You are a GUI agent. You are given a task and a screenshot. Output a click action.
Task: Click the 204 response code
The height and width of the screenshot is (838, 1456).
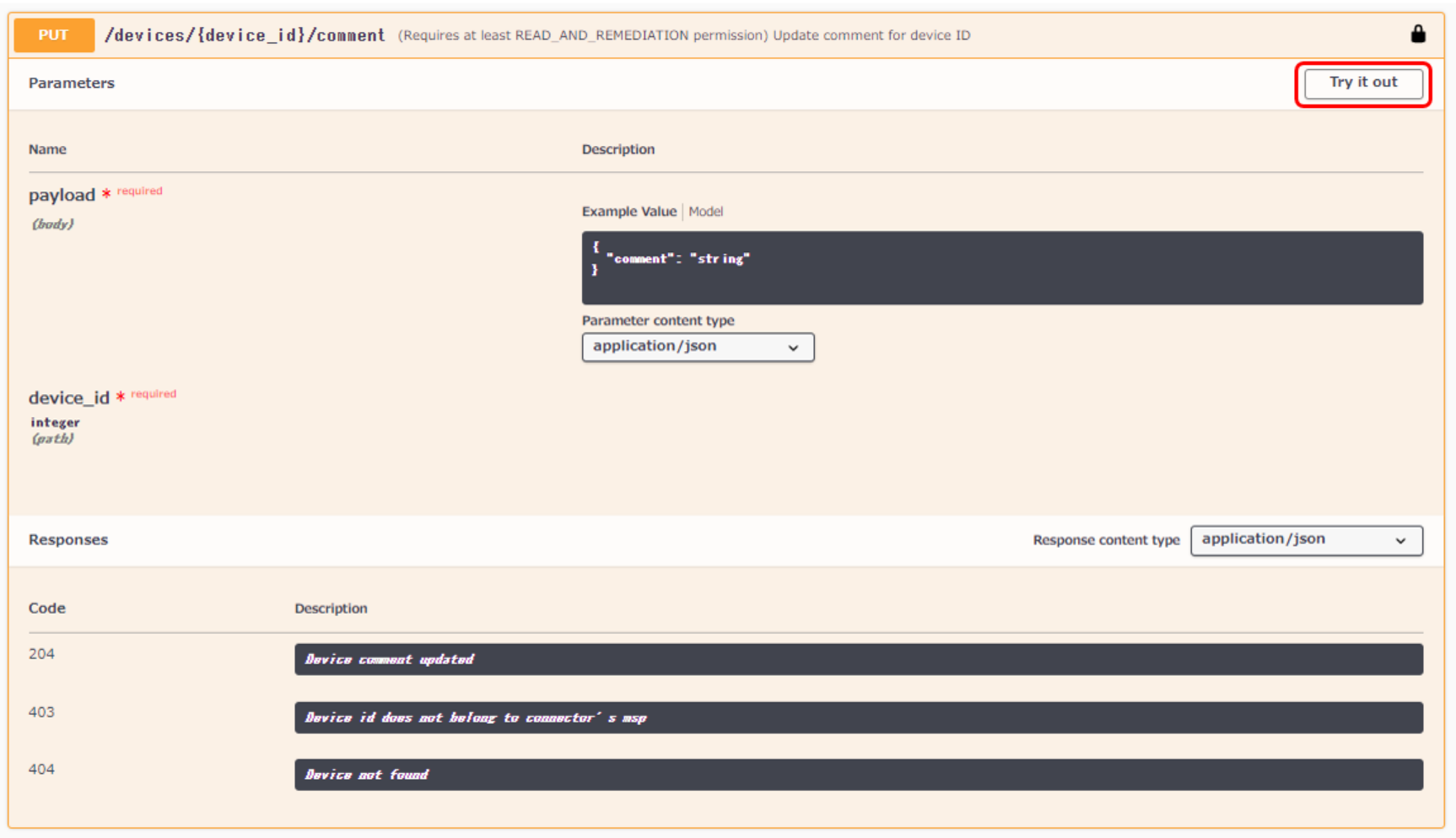click(41, 654)
